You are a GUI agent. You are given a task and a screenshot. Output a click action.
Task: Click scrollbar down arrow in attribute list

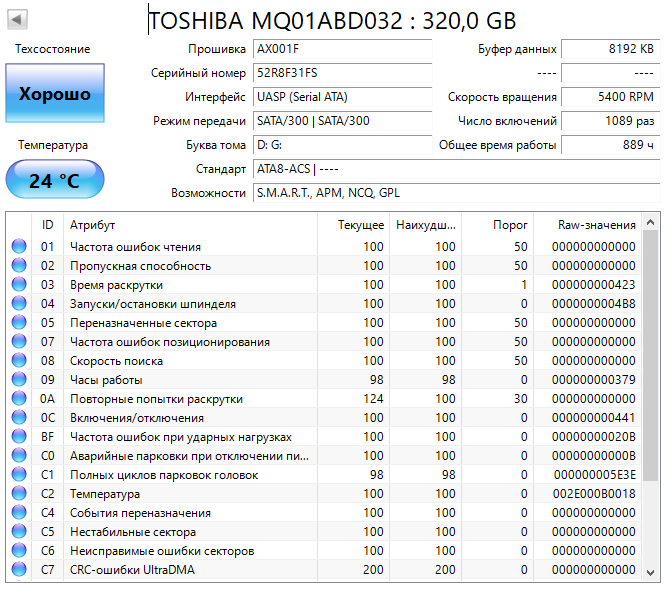[650, 573]
